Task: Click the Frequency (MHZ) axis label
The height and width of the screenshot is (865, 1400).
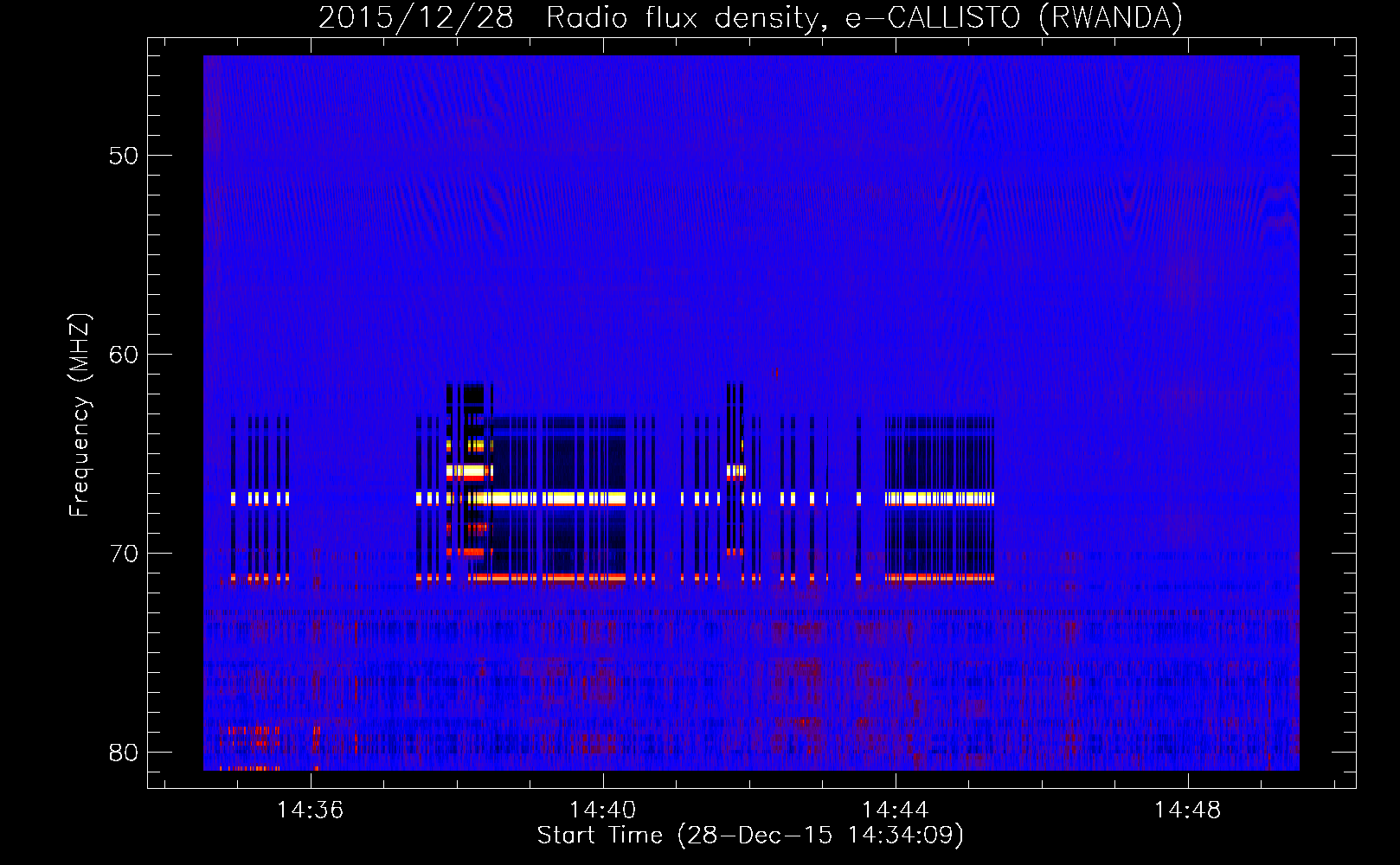Action: point(80,415)
